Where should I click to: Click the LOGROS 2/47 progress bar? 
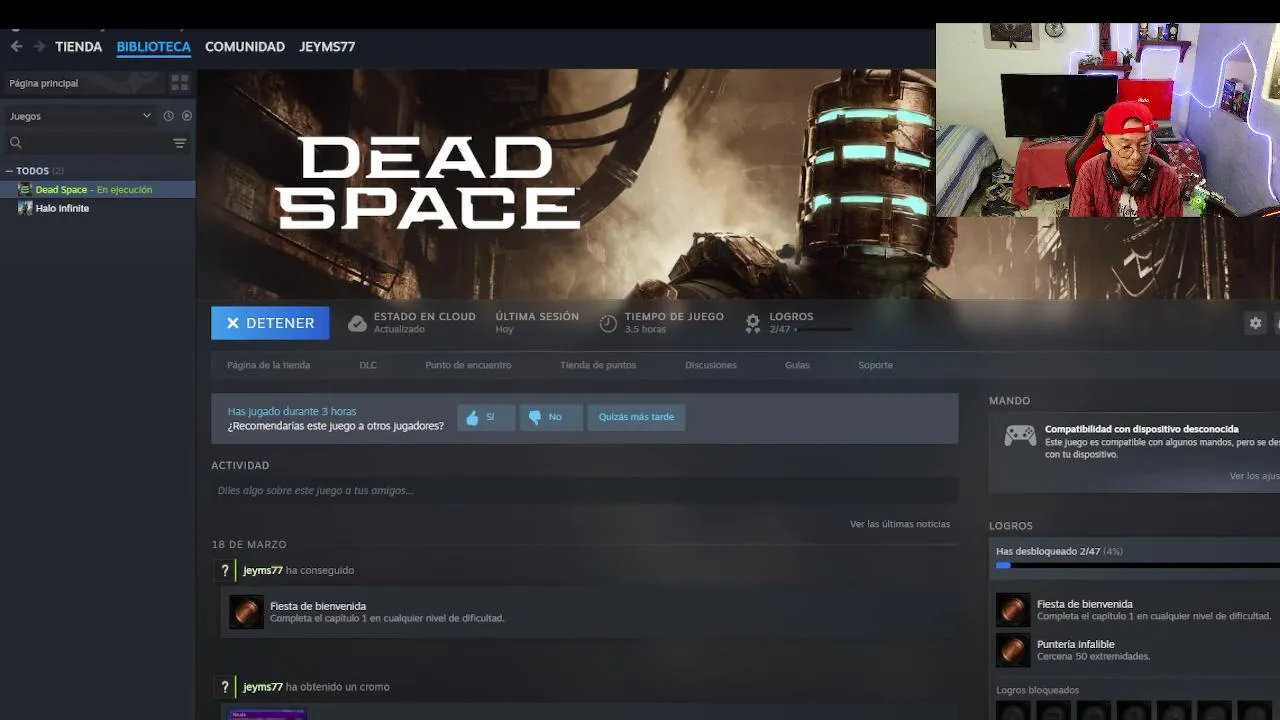tap(823, 329)
